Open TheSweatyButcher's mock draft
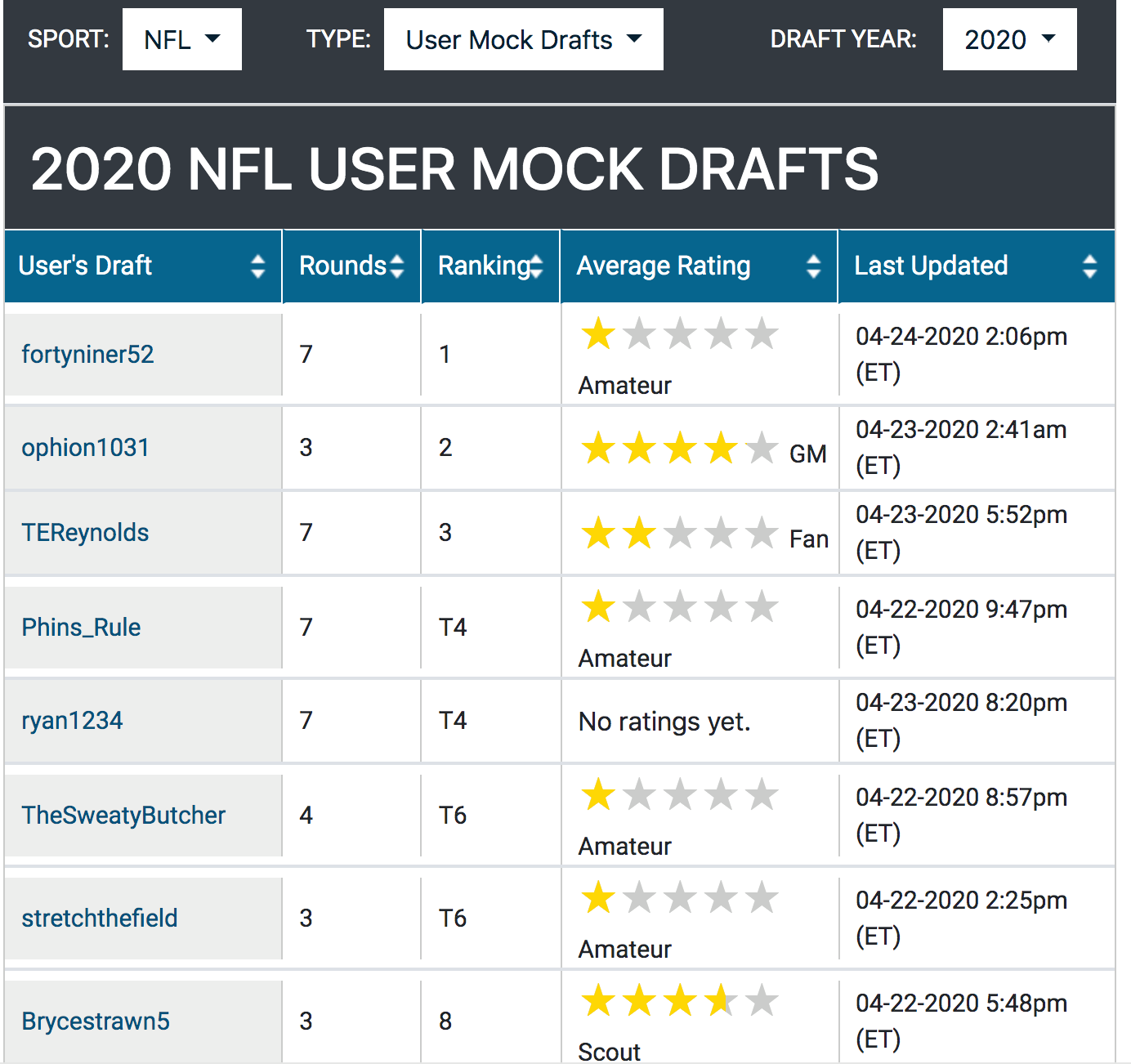 (123, 815)
